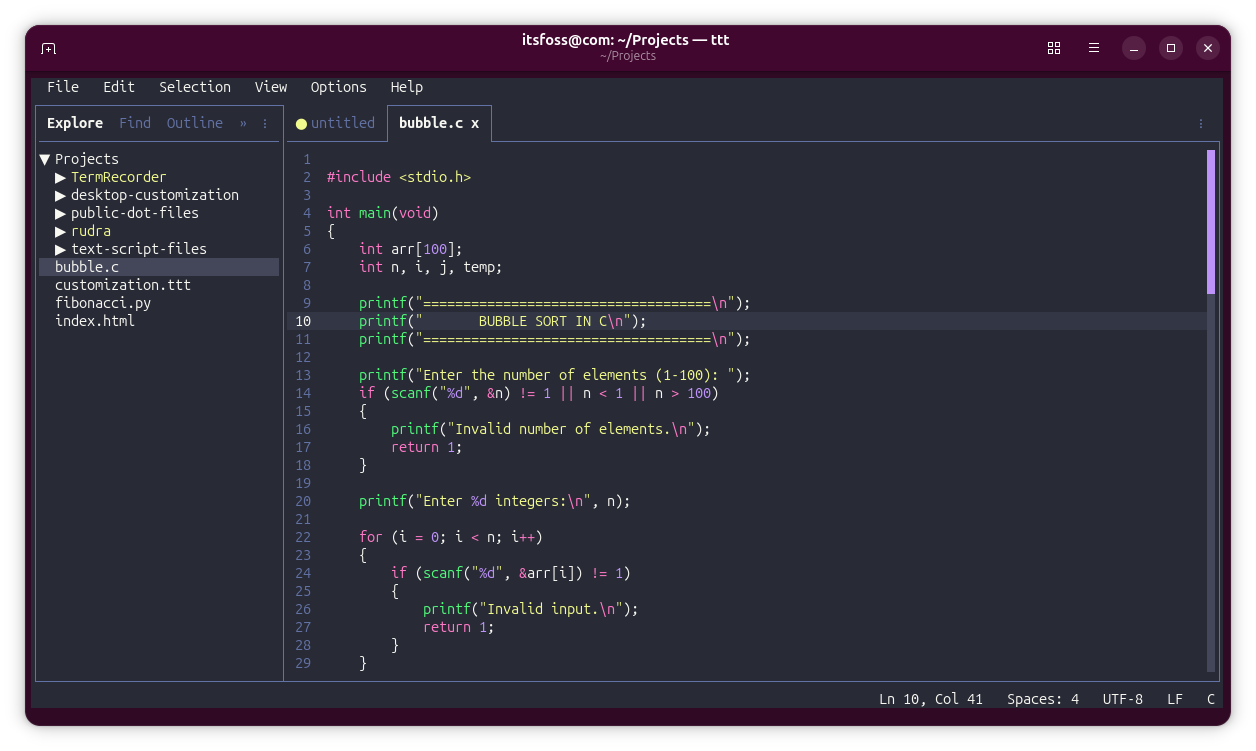Open the sidebar three-dot options menu

(x=265, y=123)
